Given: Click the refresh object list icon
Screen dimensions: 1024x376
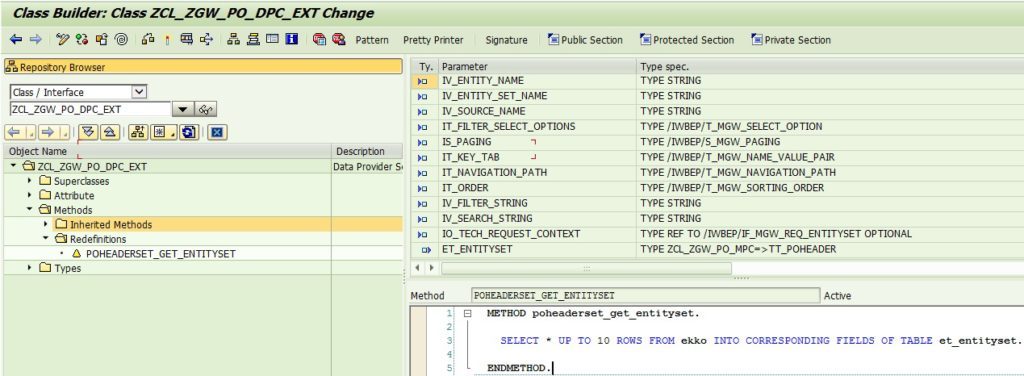Looking at the screenshot, I should (x=189, y=133).
